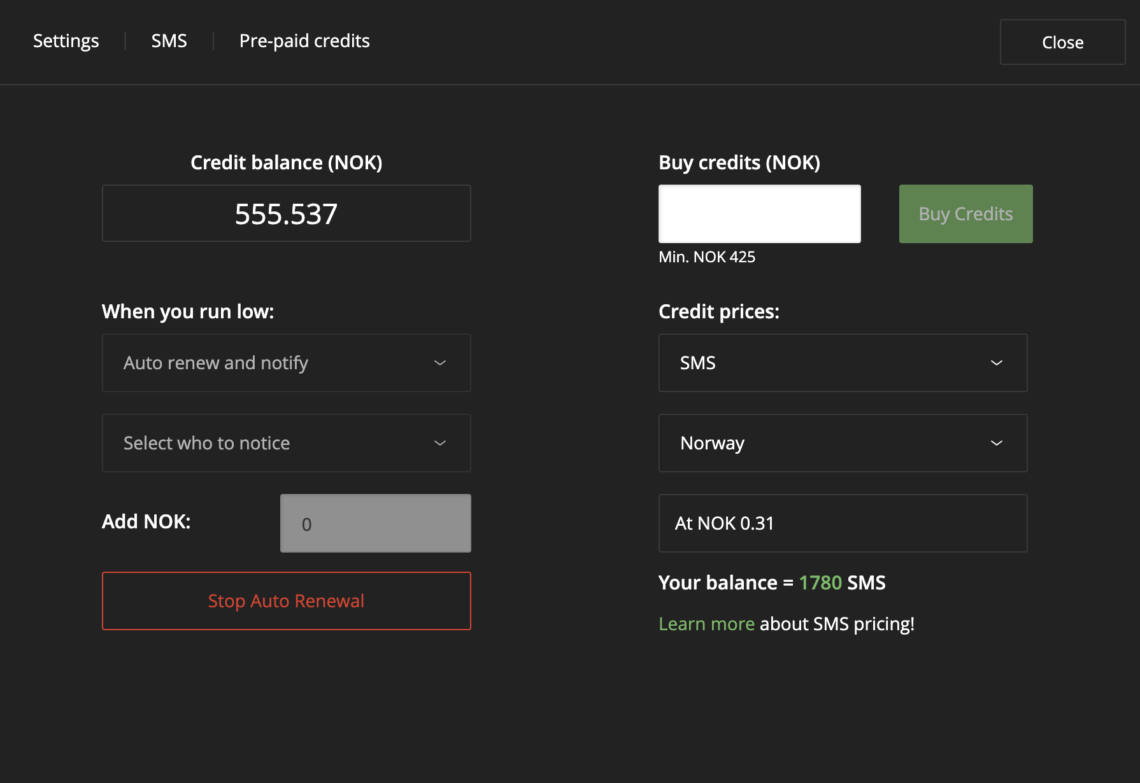Click the credit balance 555.537 box
1140x783 pixels.
(286, 213)
